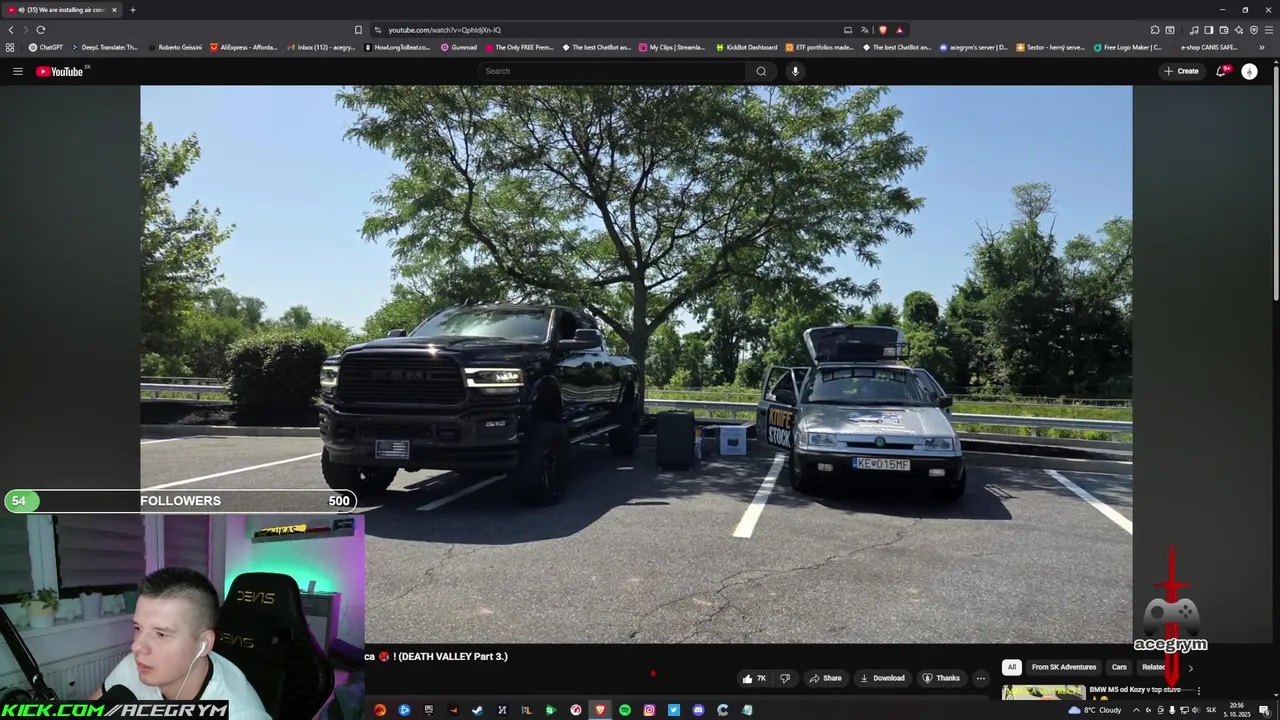The height and width of the screenshot is (720, 1280).
Task: Open a new browser tab with plus
Action: coord(132,10)
